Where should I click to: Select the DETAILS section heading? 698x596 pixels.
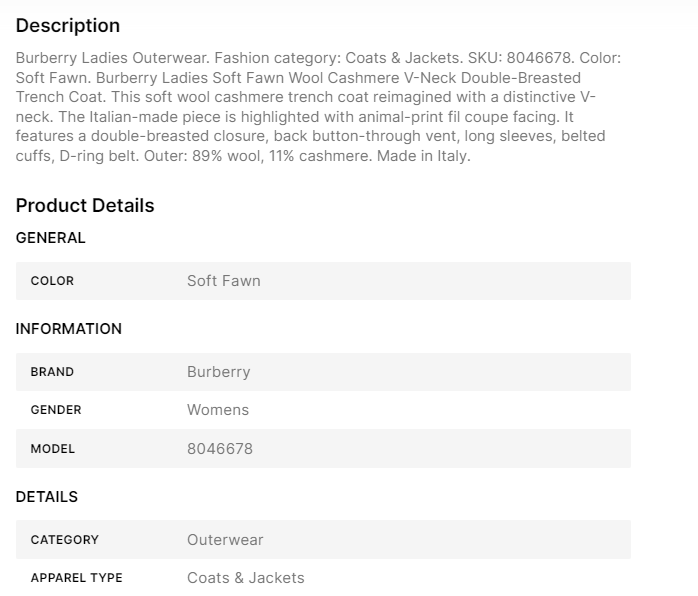coord(47,497)
